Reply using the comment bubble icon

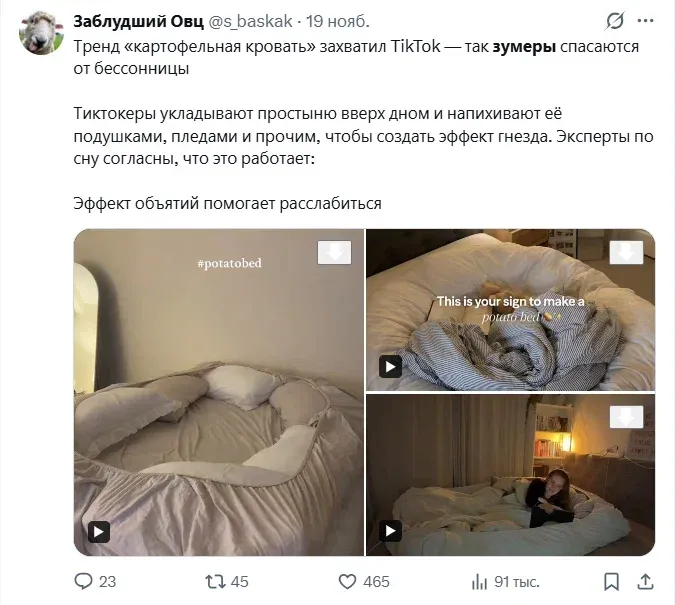(83, 581)
